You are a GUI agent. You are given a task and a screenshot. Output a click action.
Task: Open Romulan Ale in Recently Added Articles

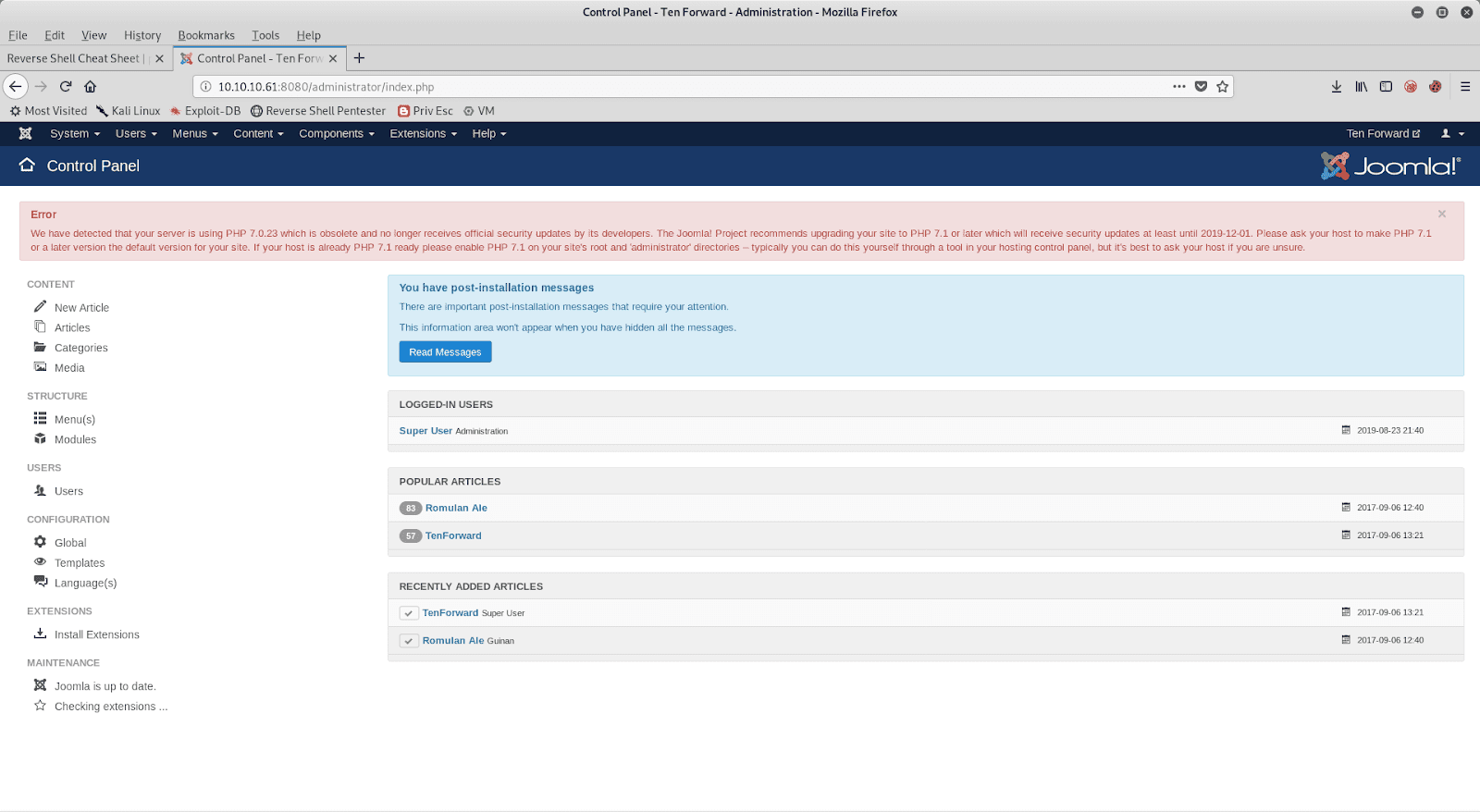tap(453, 640)
